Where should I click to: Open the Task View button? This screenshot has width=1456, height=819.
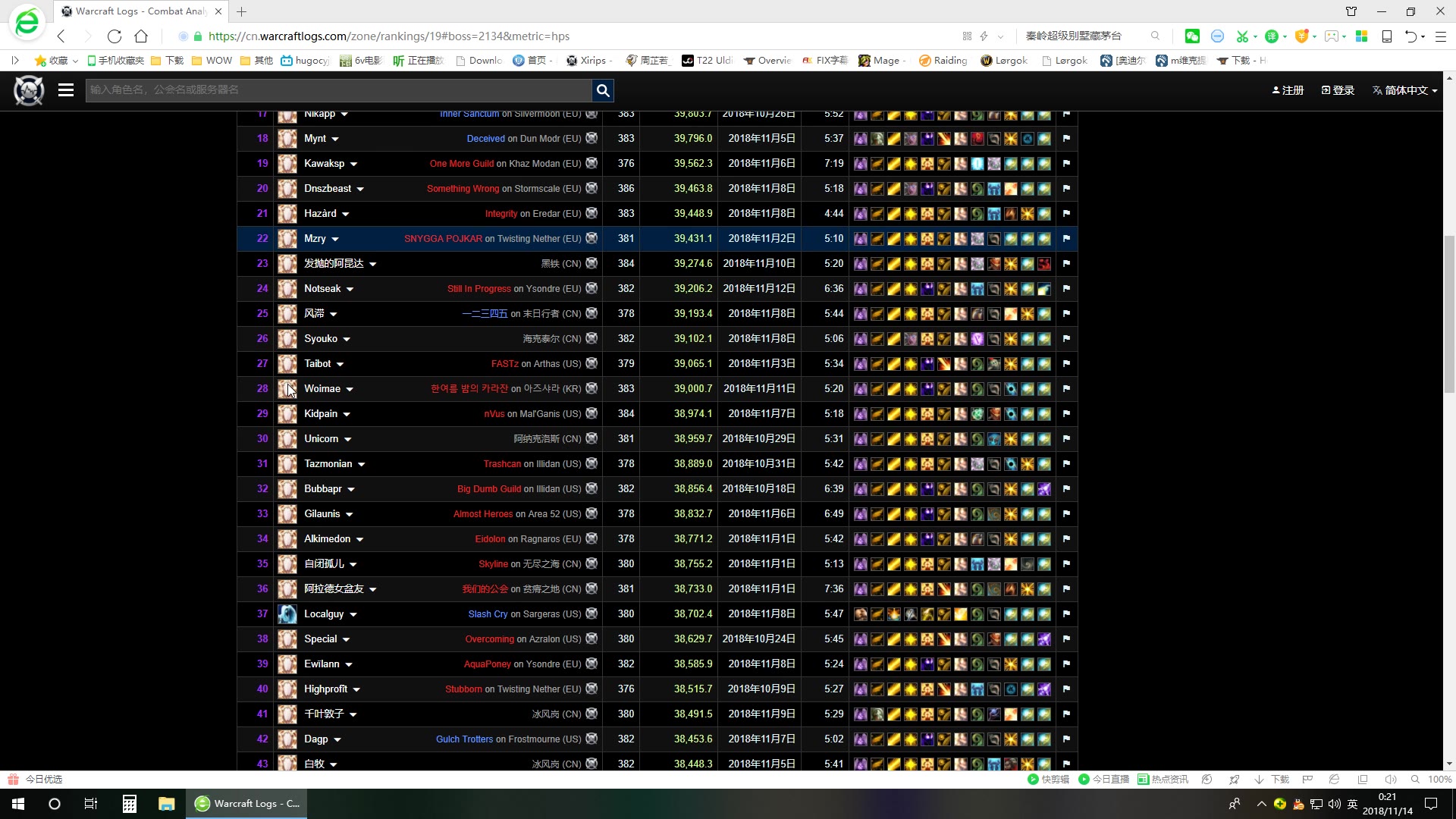click(x=91, y=804)
